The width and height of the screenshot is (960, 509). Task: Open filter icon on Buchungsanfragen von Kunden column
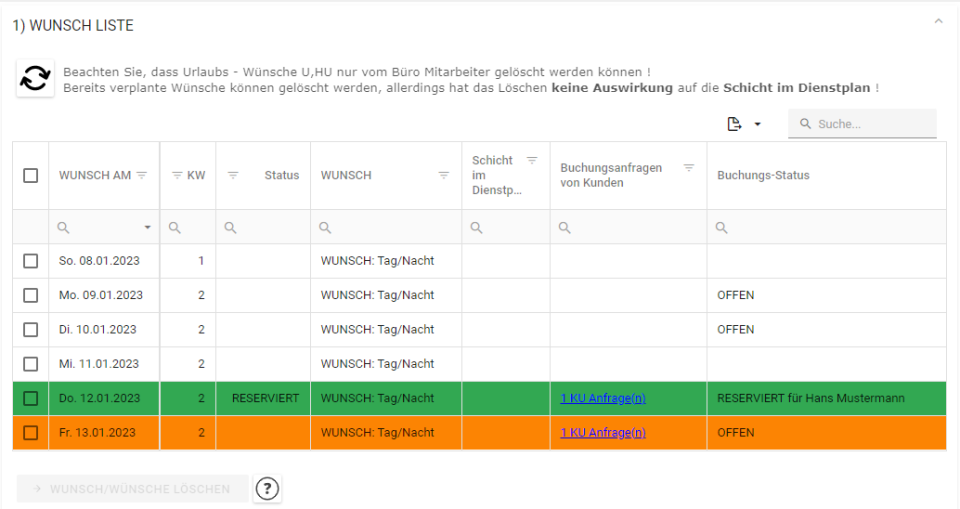[x=689, y=168]
